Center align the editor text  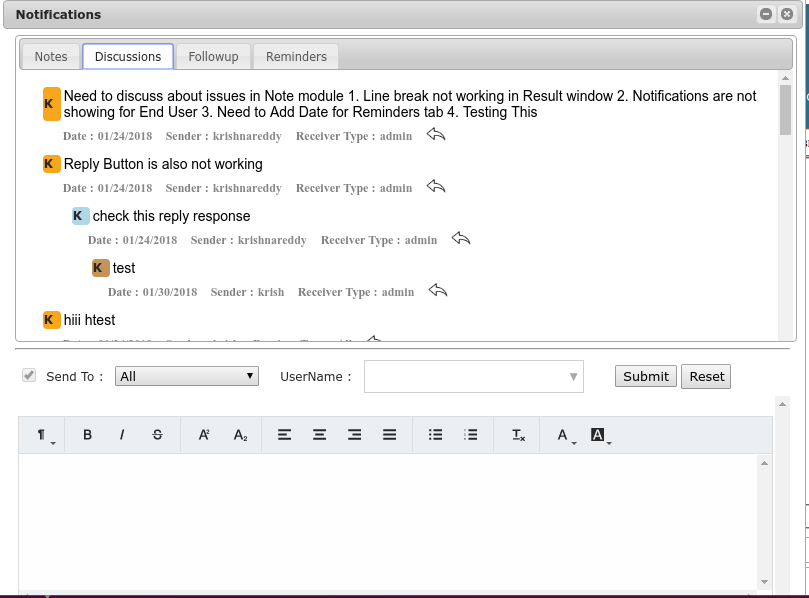[320, 435]
